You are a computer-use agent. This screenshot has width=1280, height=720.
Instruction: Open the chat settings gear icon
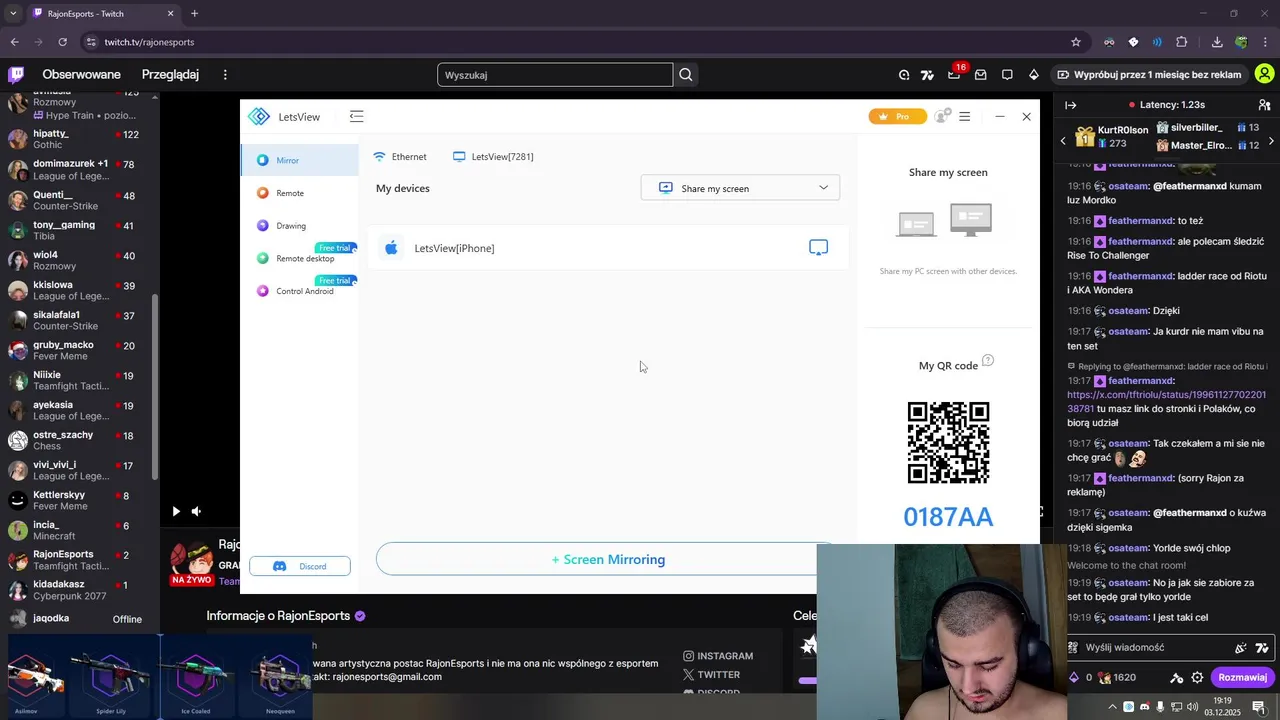pos(1197,677)
